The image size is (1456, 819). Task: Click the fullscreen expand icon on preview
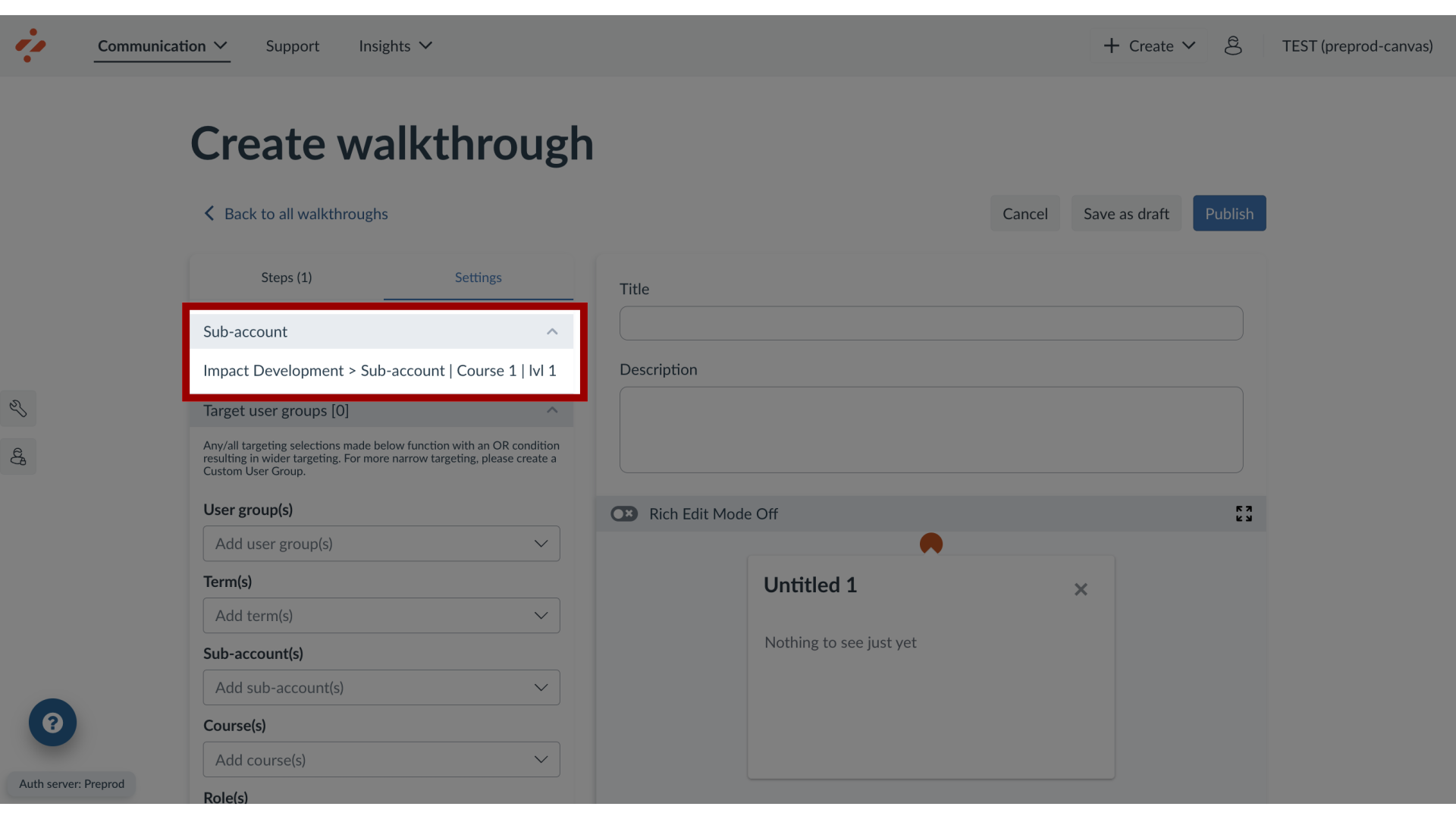coord(1244,514)
